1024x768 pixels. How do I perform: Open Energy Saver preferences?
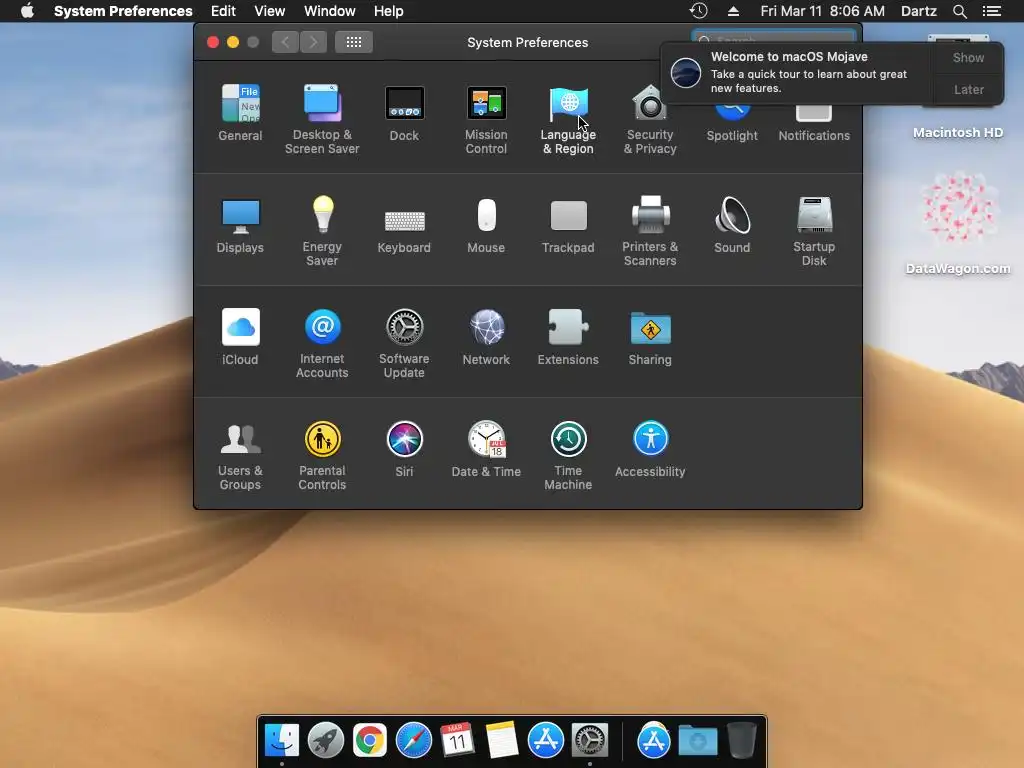point(322,231)
